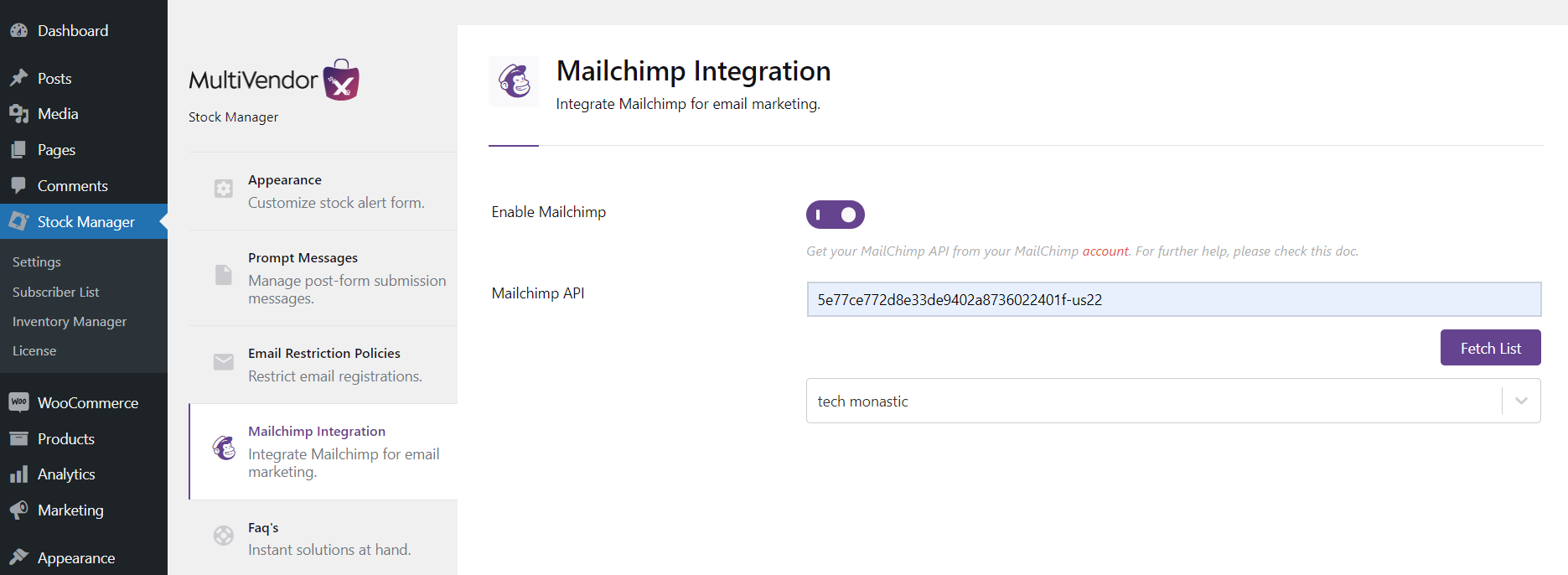1568x575 pixels.
Task: Click the Comments bubble icon
Action: pos(18,186)
